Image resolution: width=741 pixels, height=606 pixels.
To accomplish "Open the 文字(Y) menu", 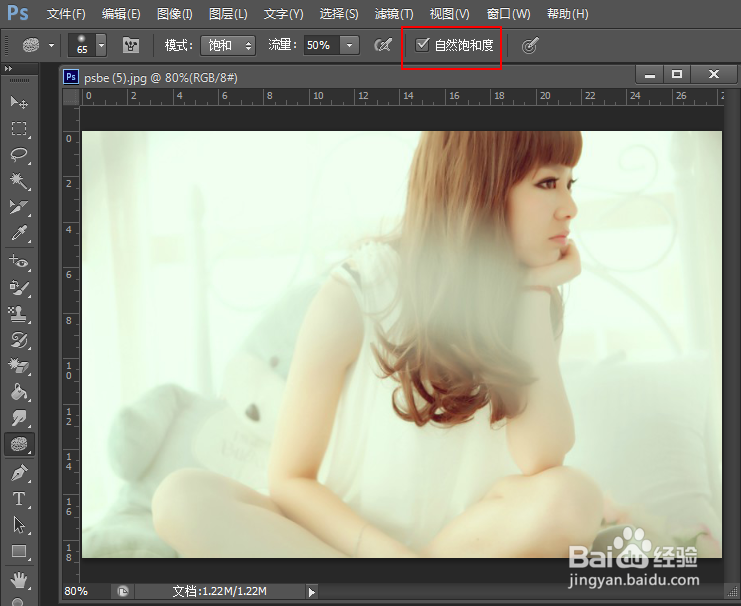I will click(x=284, y=14).
